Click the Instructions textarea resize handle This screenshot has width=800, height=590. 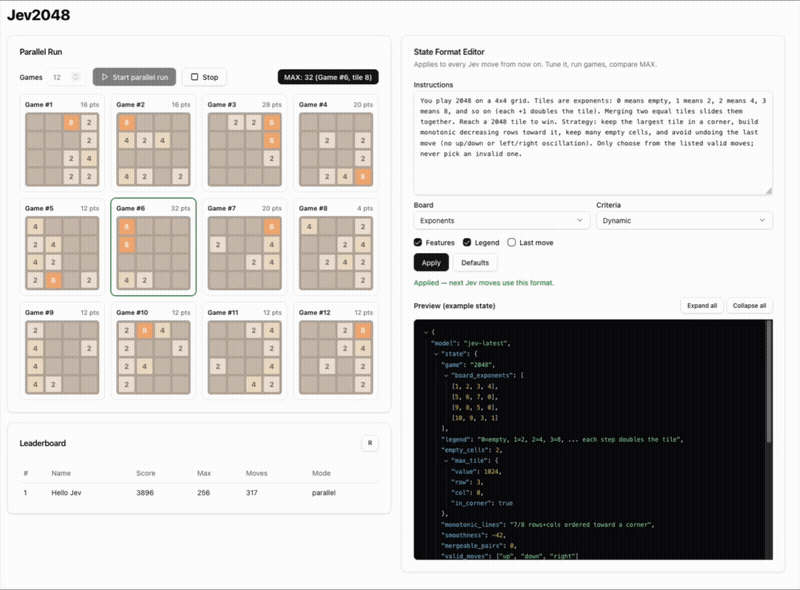tap(768, 191)
